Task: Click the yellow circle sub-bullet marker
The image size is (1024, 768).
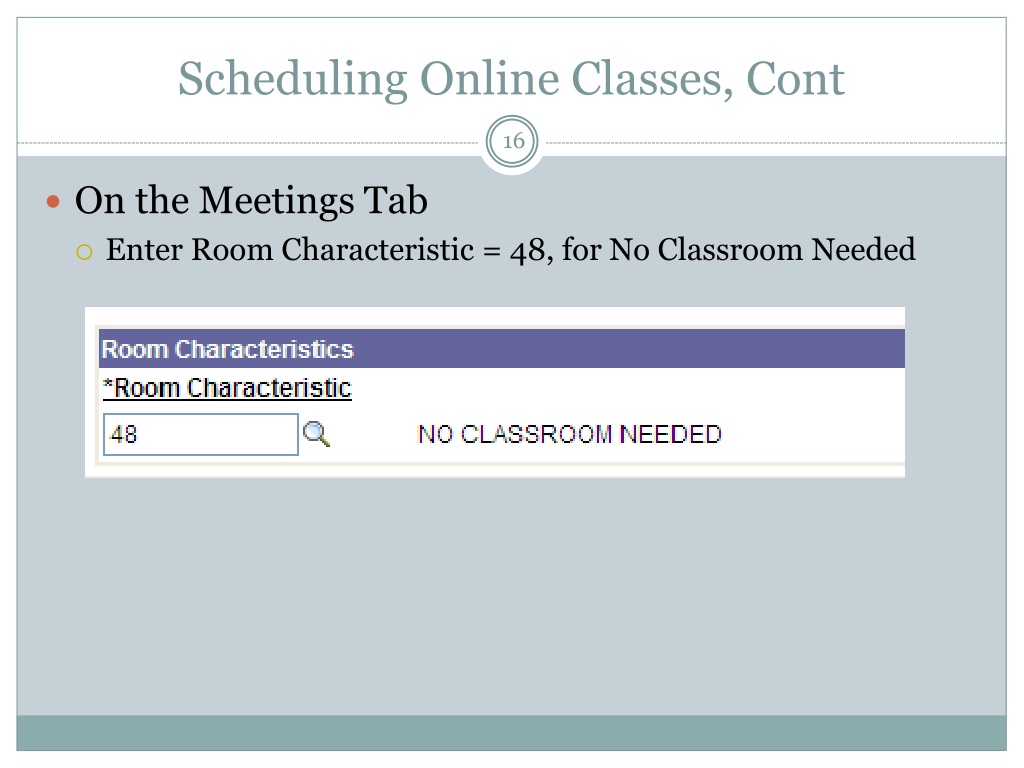Action: [84, 252]
